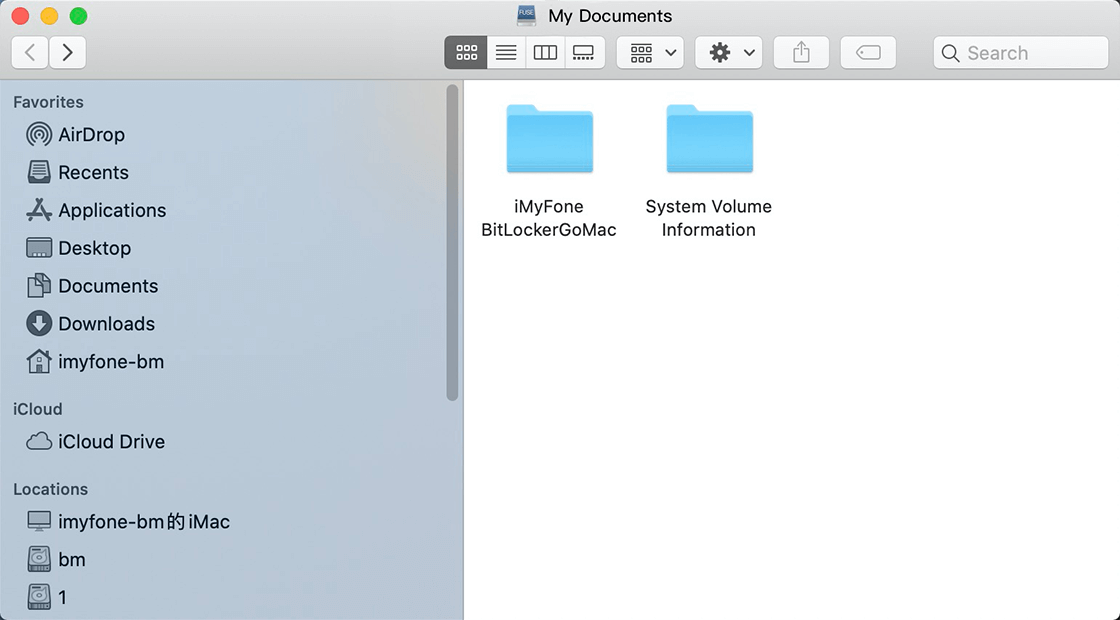Open the System Volume Information folder
This screenshot has width=1120, height=620.
click(708, 140)
